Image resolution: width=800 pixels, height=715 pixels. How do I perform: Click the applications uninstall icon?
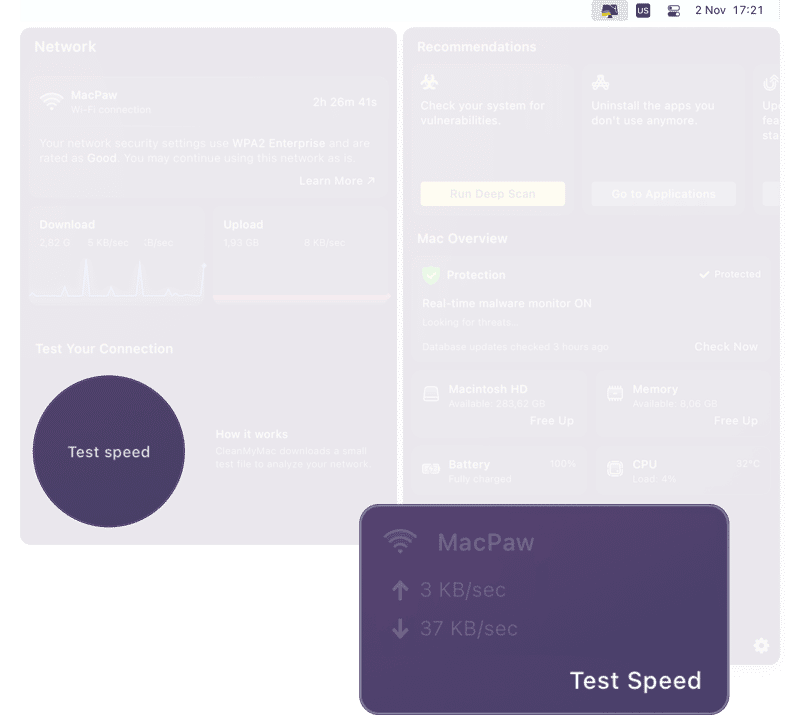[600, 82]
